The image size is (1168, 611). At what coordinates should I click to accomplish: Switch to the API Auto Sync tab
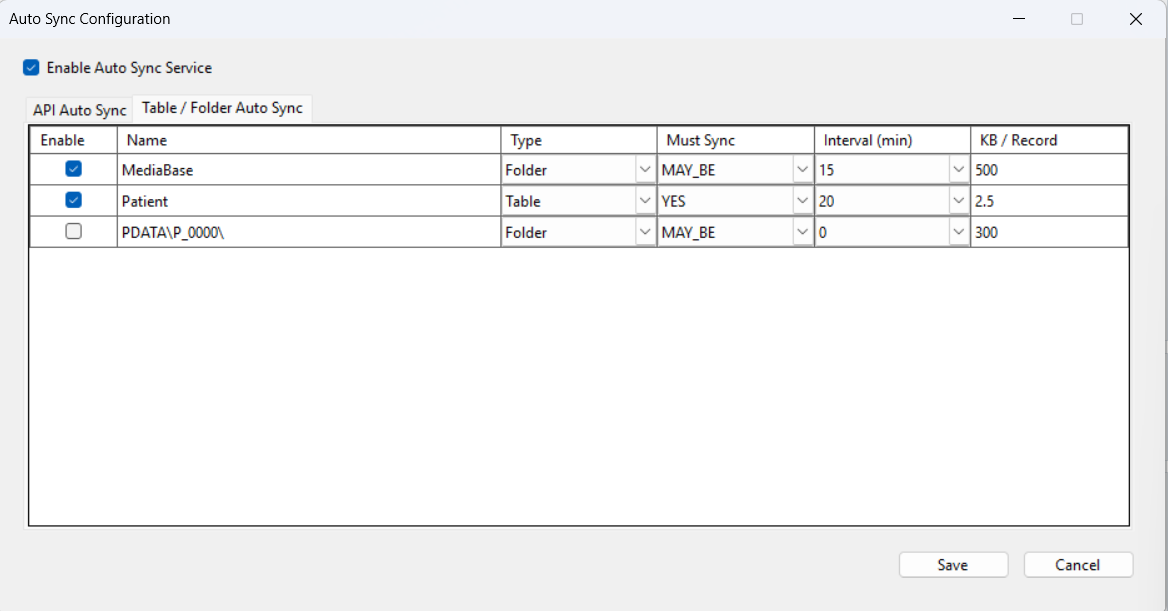tap(79, 110)
